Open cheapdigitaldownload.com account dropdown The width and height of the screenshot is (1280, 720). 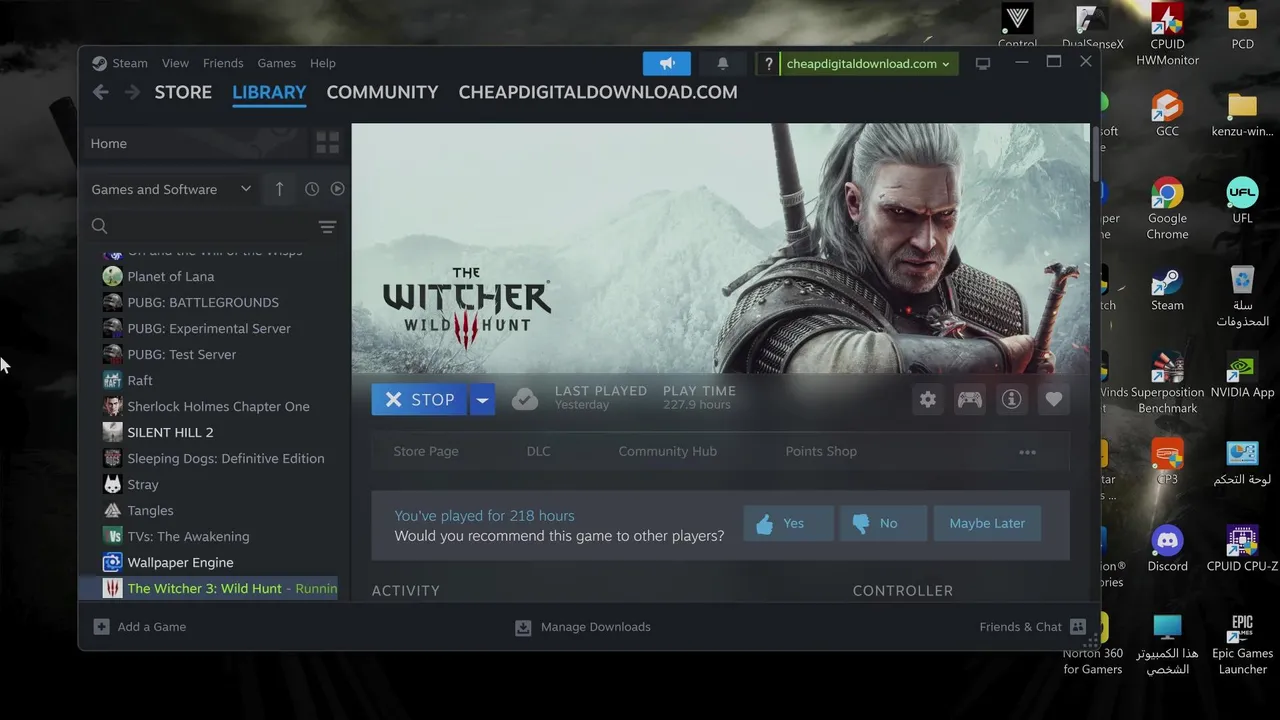point(868,63)
